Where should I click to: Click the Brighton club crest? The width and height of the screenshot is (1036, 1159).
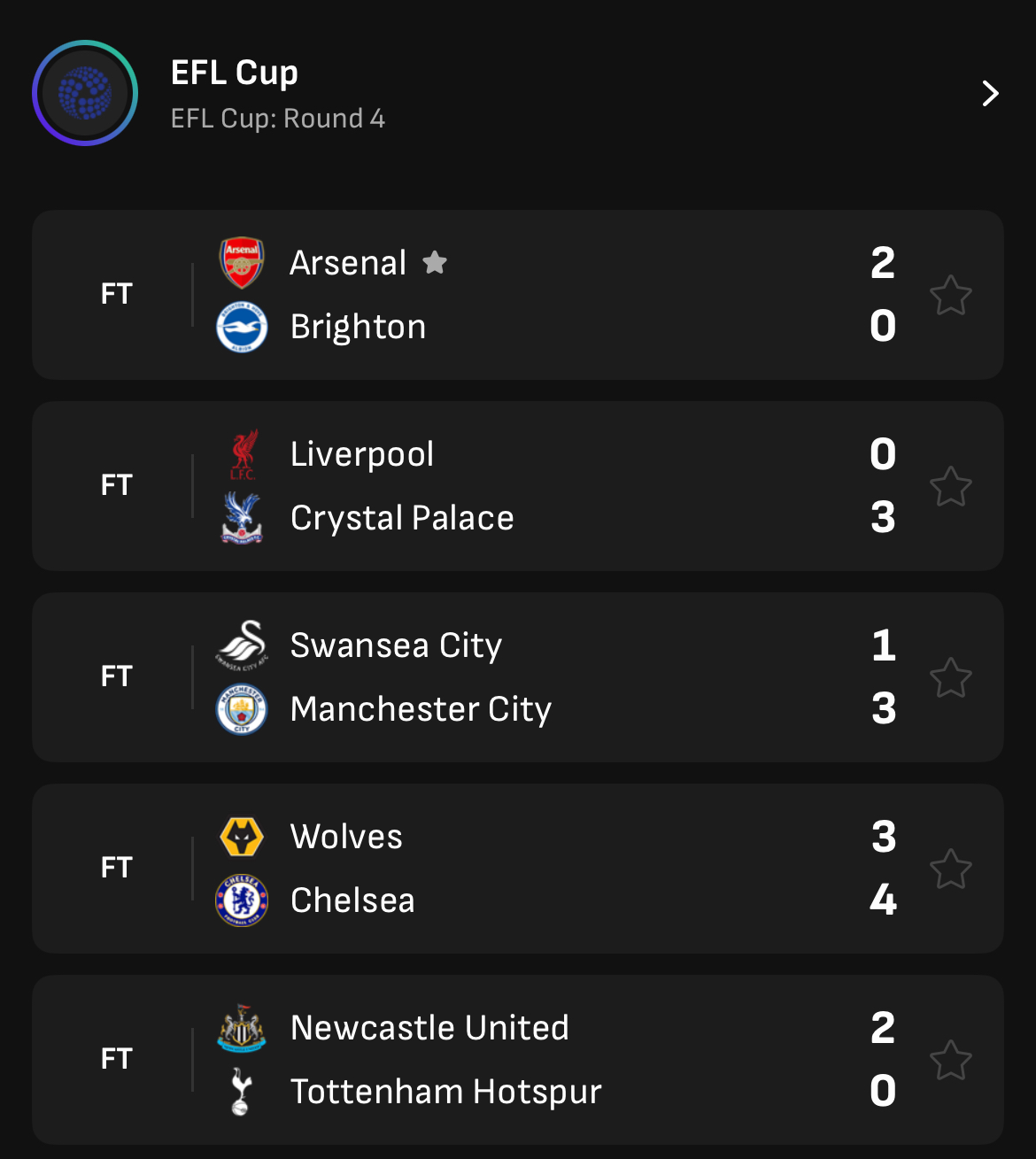[242, 327]
